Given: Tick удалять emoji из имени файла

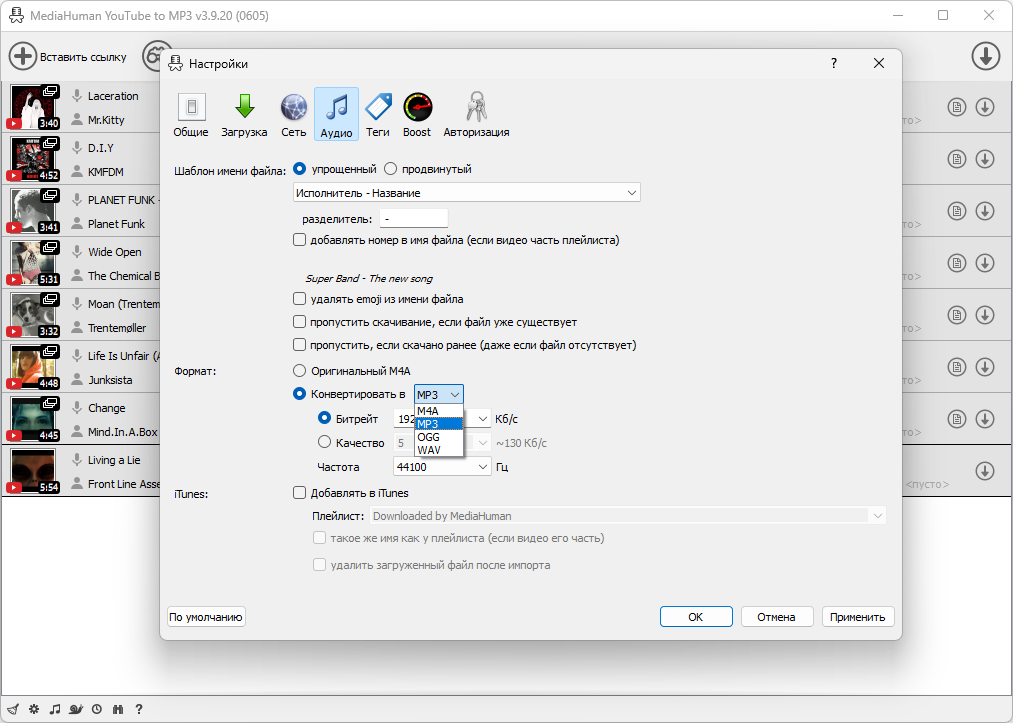Looking at the screenshot, I should [x=299, y=299].
